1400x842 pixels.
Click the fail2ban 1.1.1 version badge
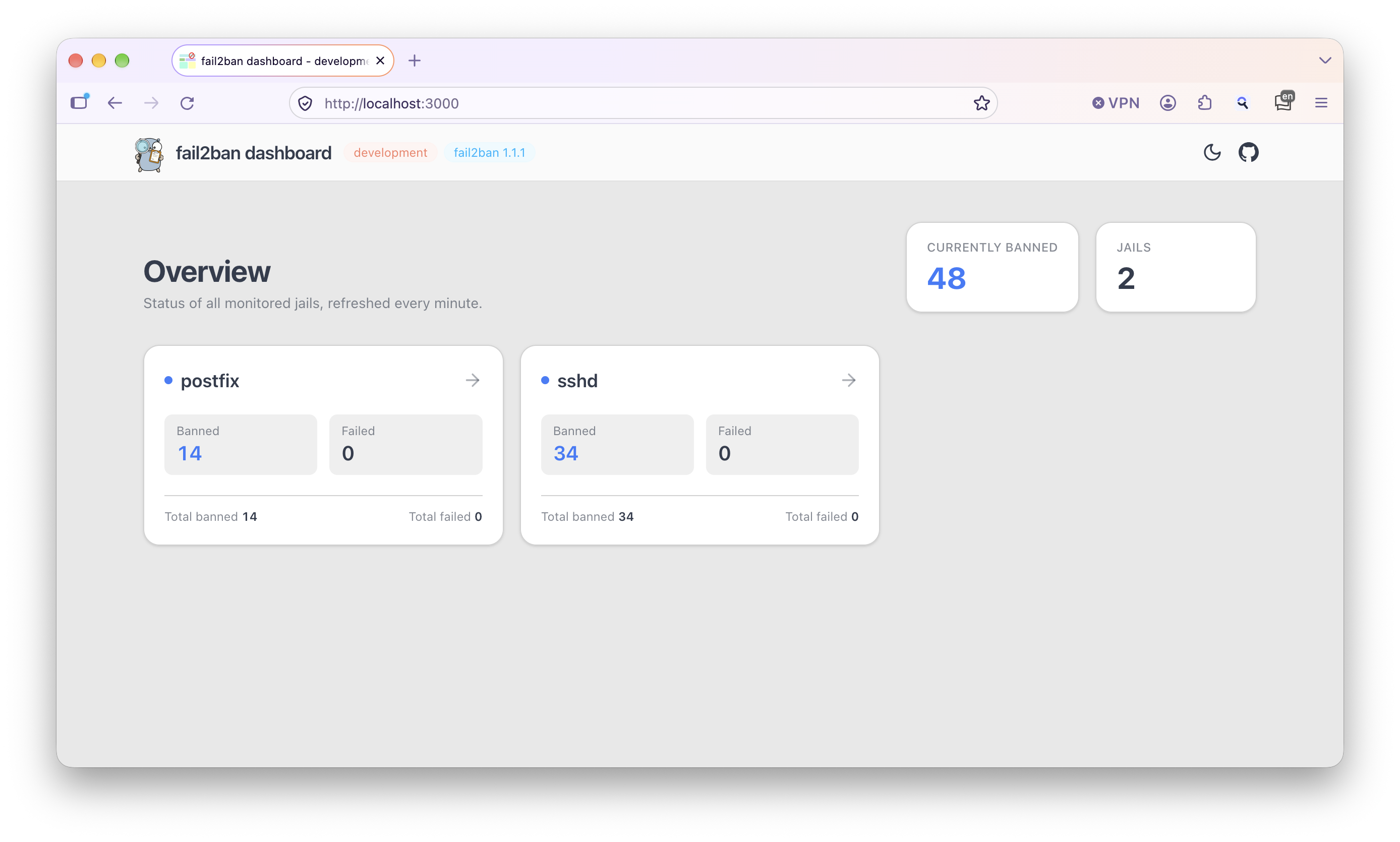489,153
